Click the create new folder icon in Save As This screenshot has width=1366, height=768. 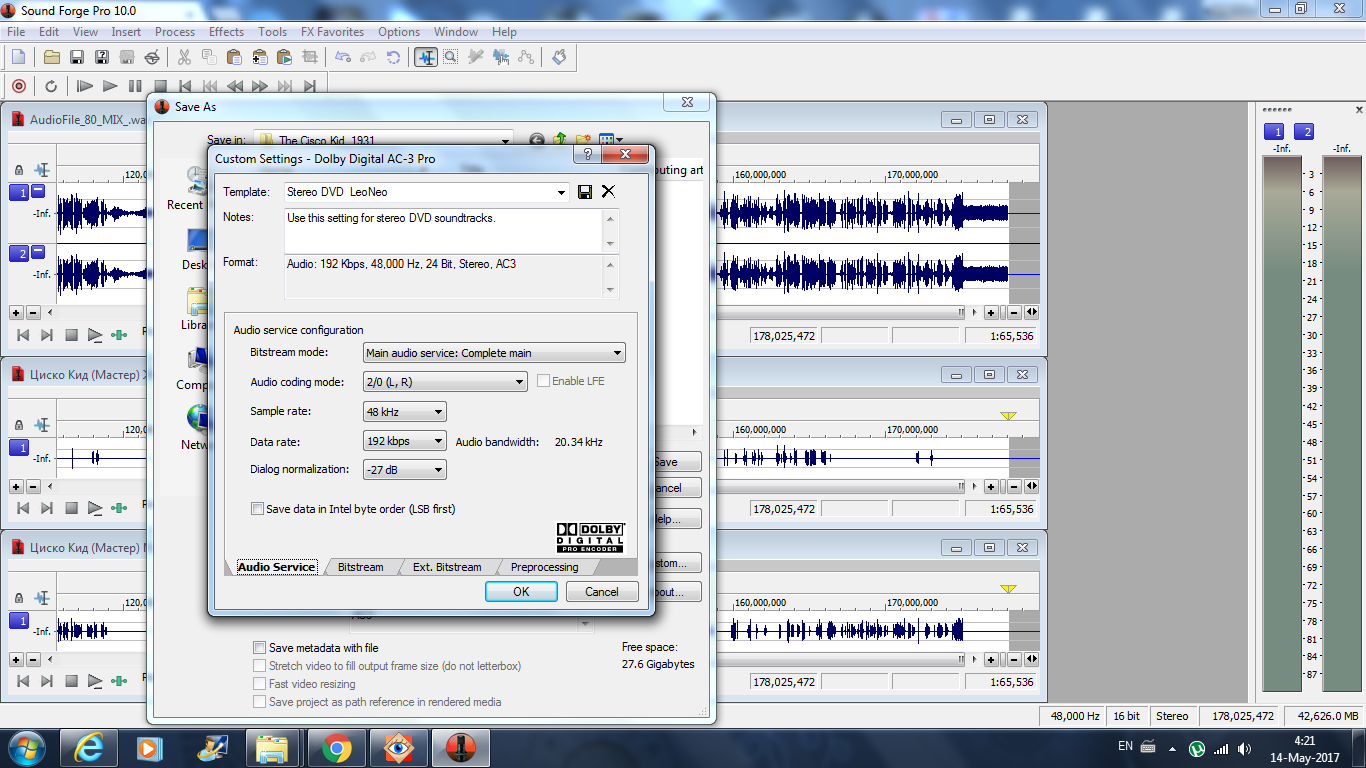[x=583, y=141]
